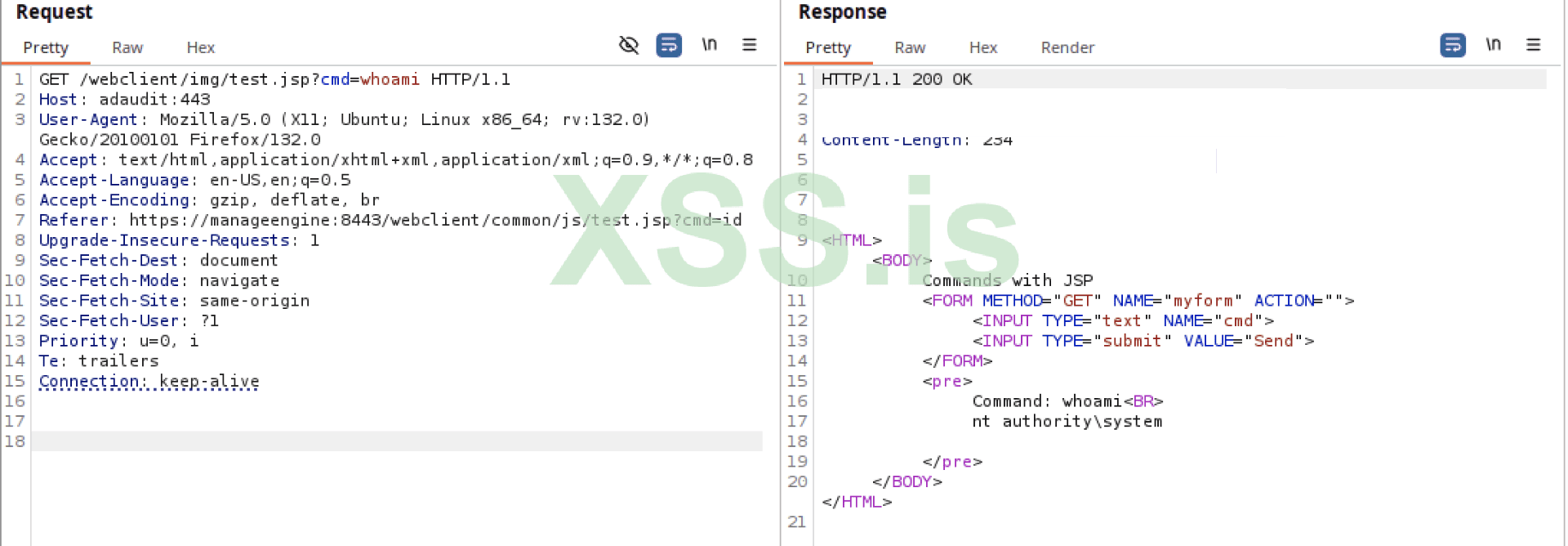Toggle word wrap icon in Request panel
The image size is (1568, 546).
coord(669,45)
